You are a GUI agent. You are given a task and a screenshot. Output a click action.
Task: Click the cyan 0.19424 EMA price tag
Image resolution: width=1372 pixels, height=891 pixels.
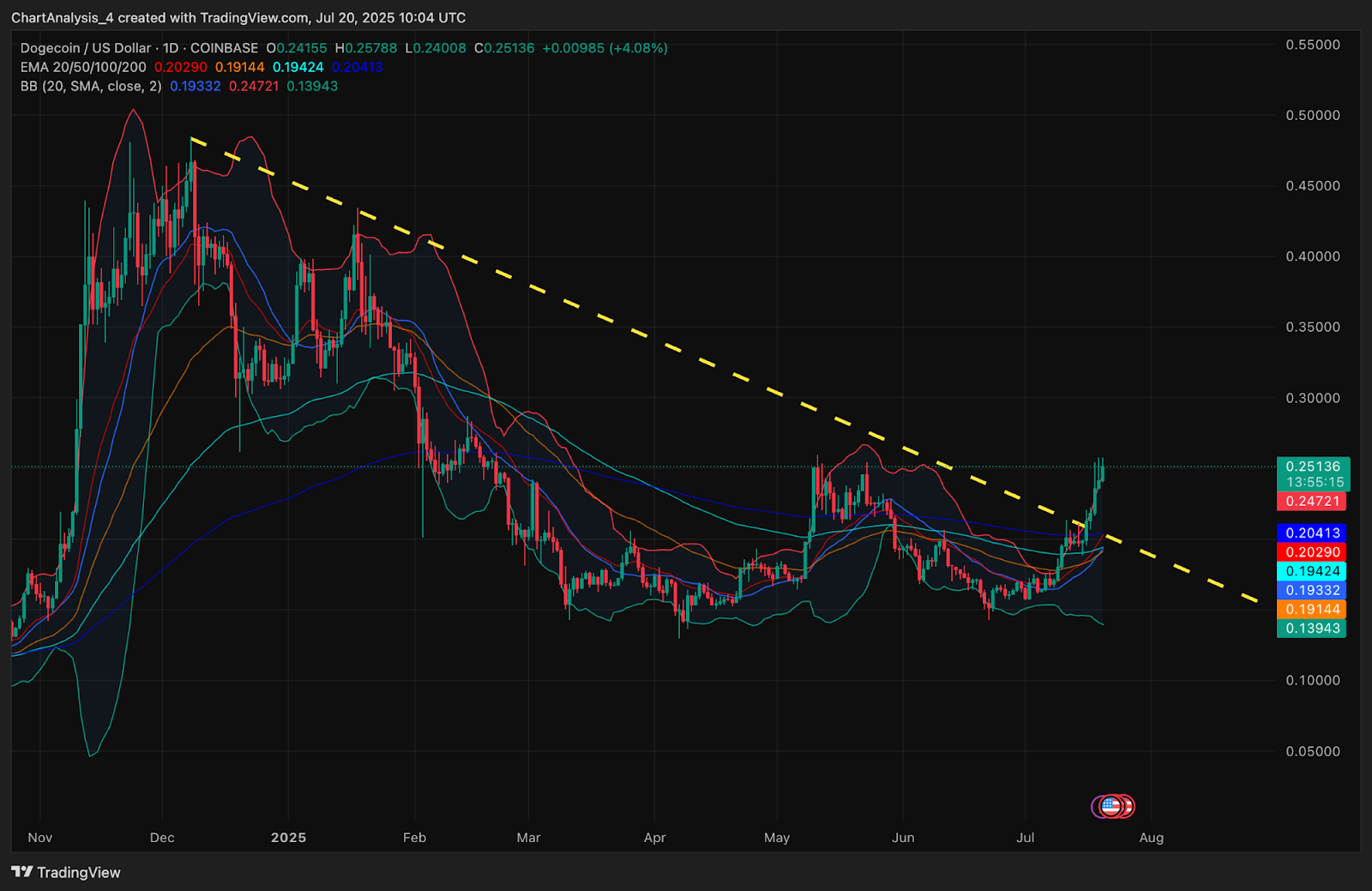coord(1312,571)
